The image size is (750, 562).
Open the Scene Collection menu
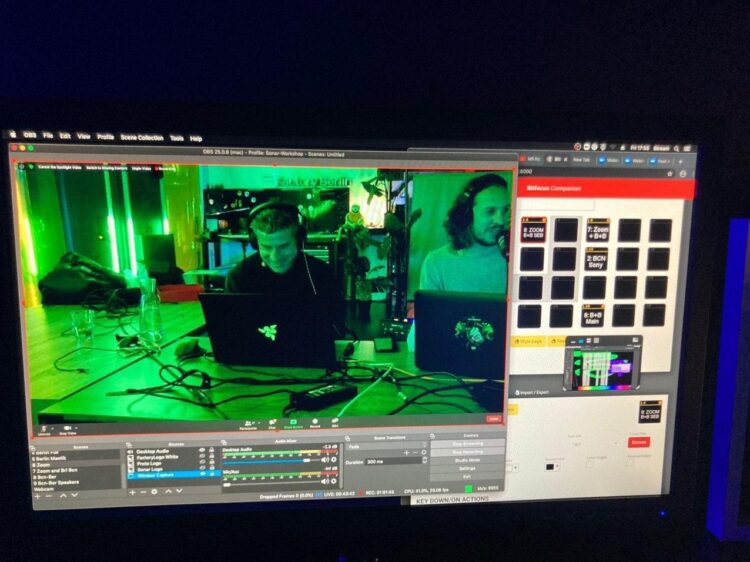click(142, 137)
